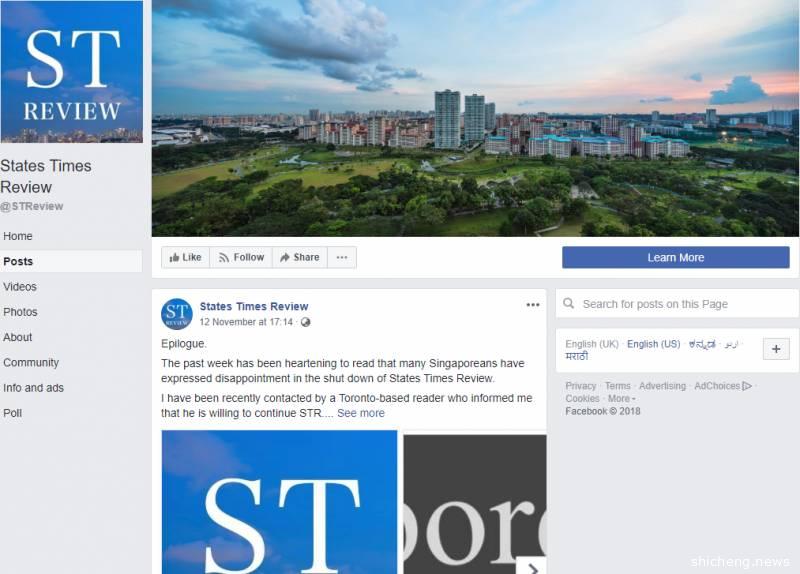Image resolution: width=800 pixels, height=574 pixels.
Task: Open post options three-dot menu
Action: (x=533, y=305)
